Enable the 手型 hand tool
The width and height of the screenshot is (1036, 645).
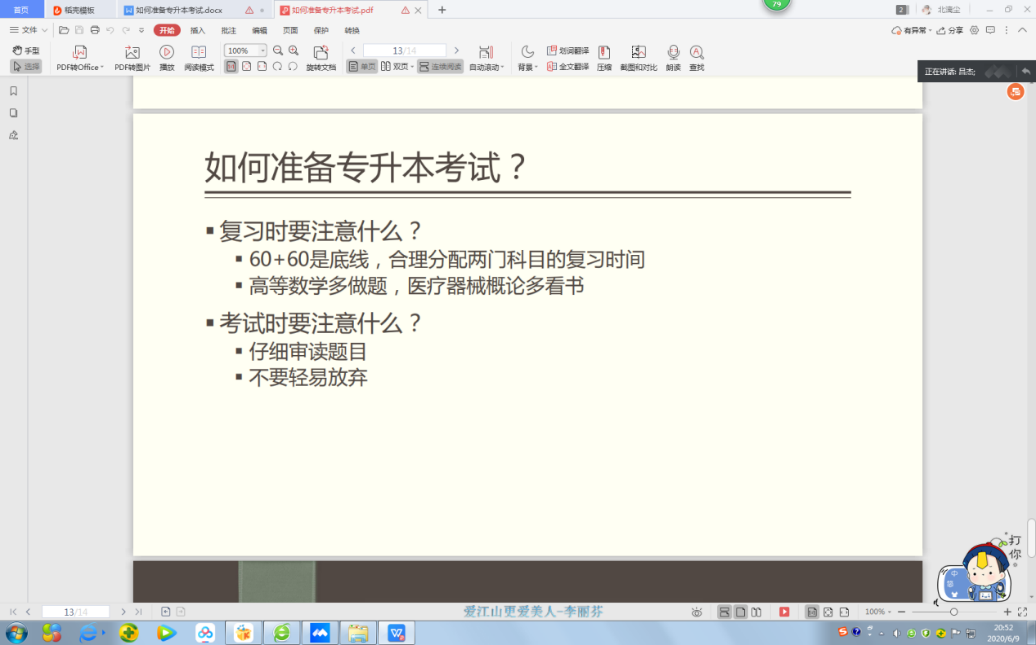27,50
